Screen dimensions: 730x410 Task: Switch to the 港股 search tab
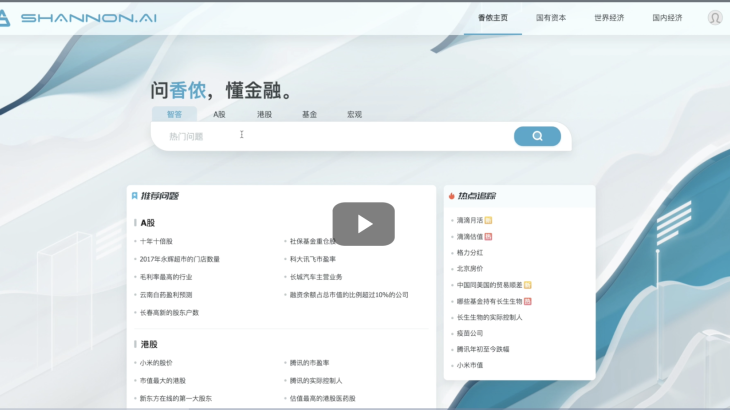coord(264,114)
